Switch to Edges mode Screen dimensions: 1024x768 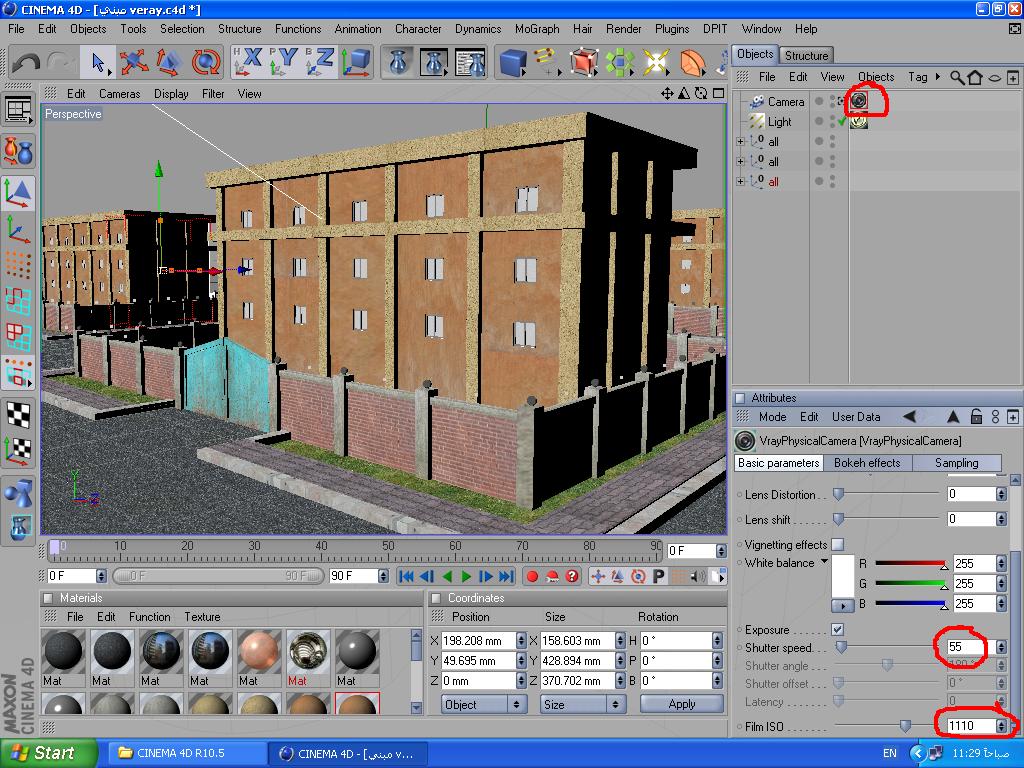pyautogui.click(x=19, y=300)
